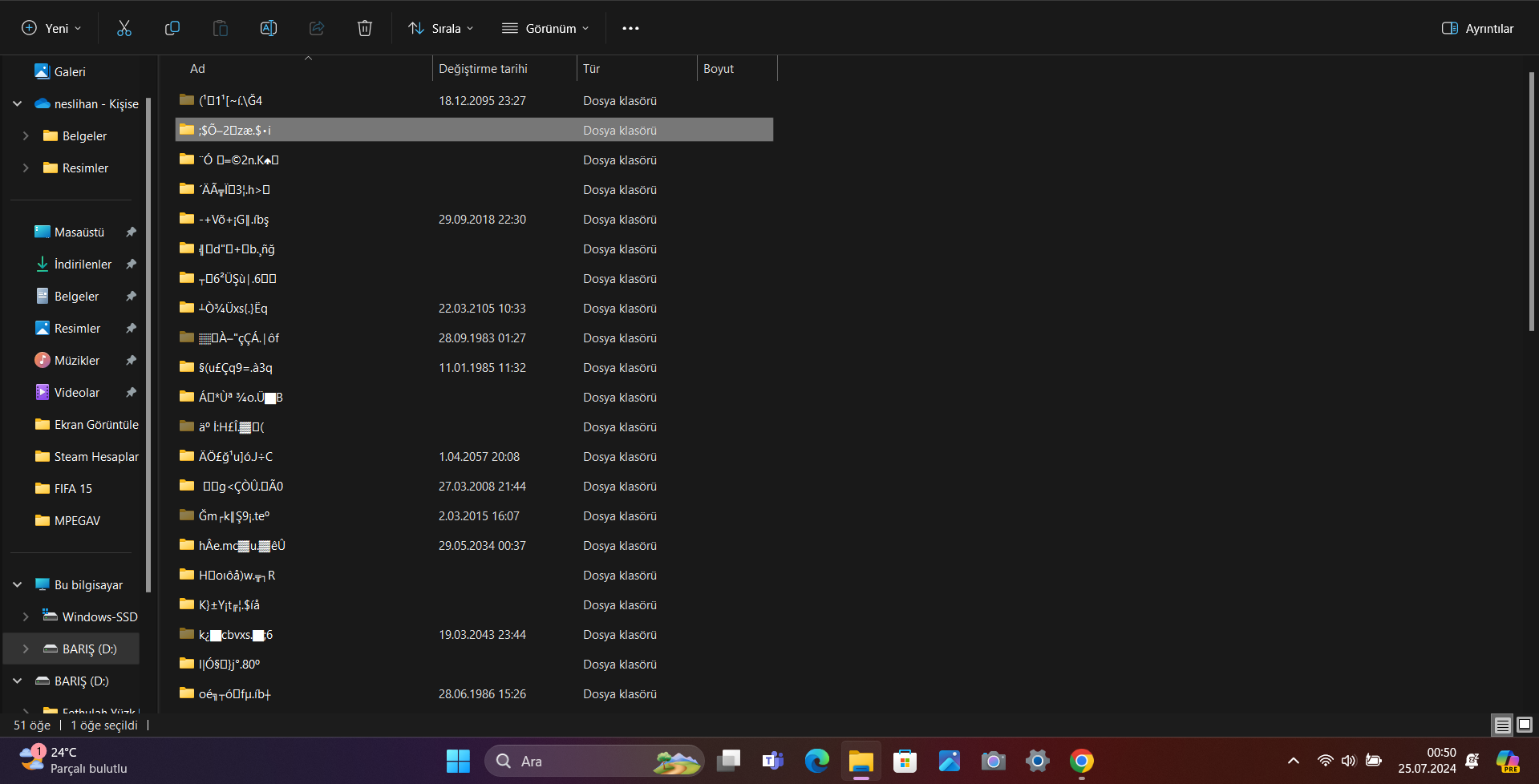1539x784 pixels.
Task: Open Microsoft Store from taskbar
Action: point(905,761)
